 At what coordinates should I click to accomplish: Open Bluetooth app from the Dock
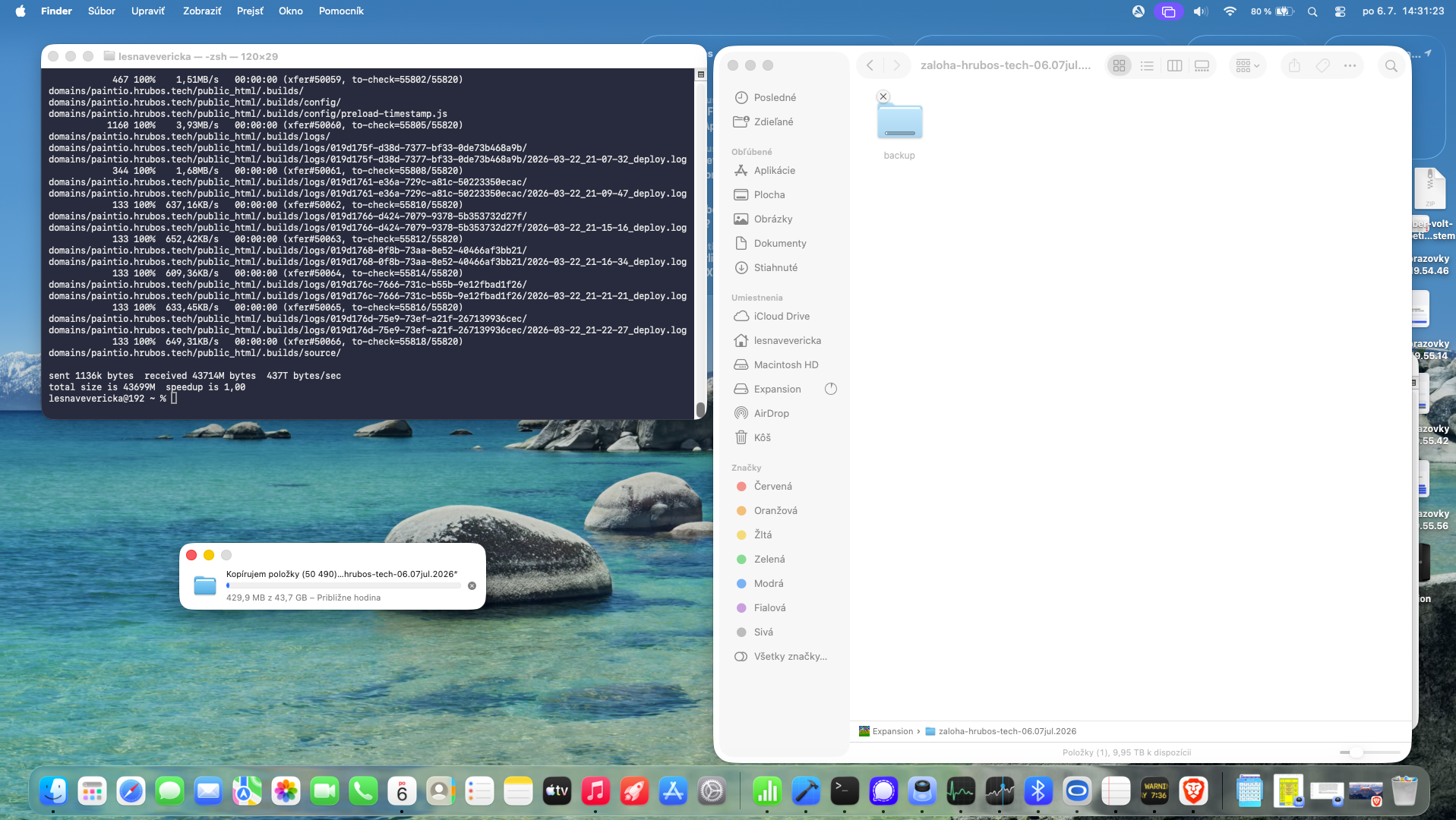(1038, 792)
